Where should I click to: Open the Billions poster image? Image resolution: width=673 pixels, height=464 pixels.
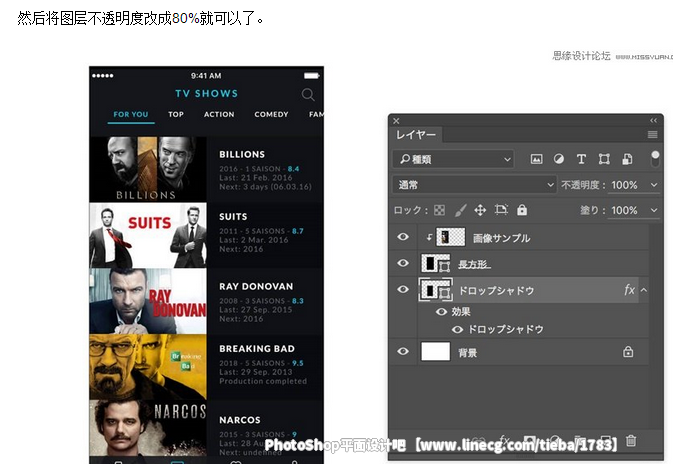148,169
